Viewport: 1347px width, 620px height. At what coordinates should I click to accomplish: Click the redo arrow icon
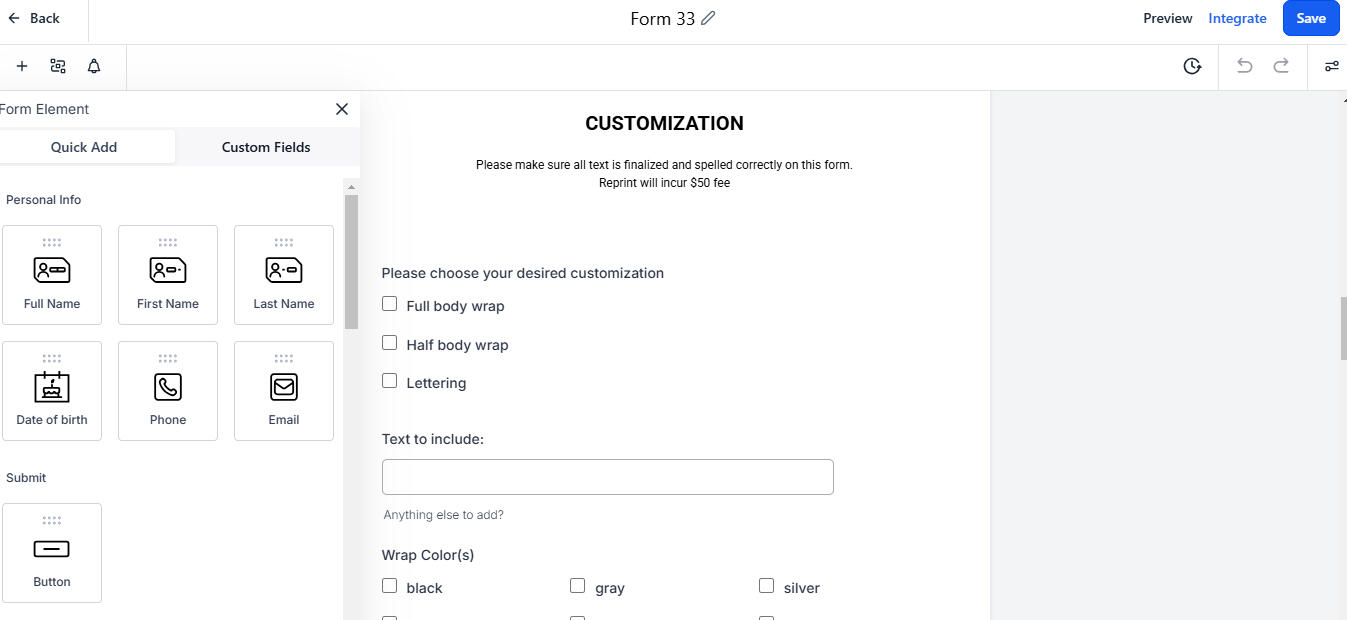1281,66
